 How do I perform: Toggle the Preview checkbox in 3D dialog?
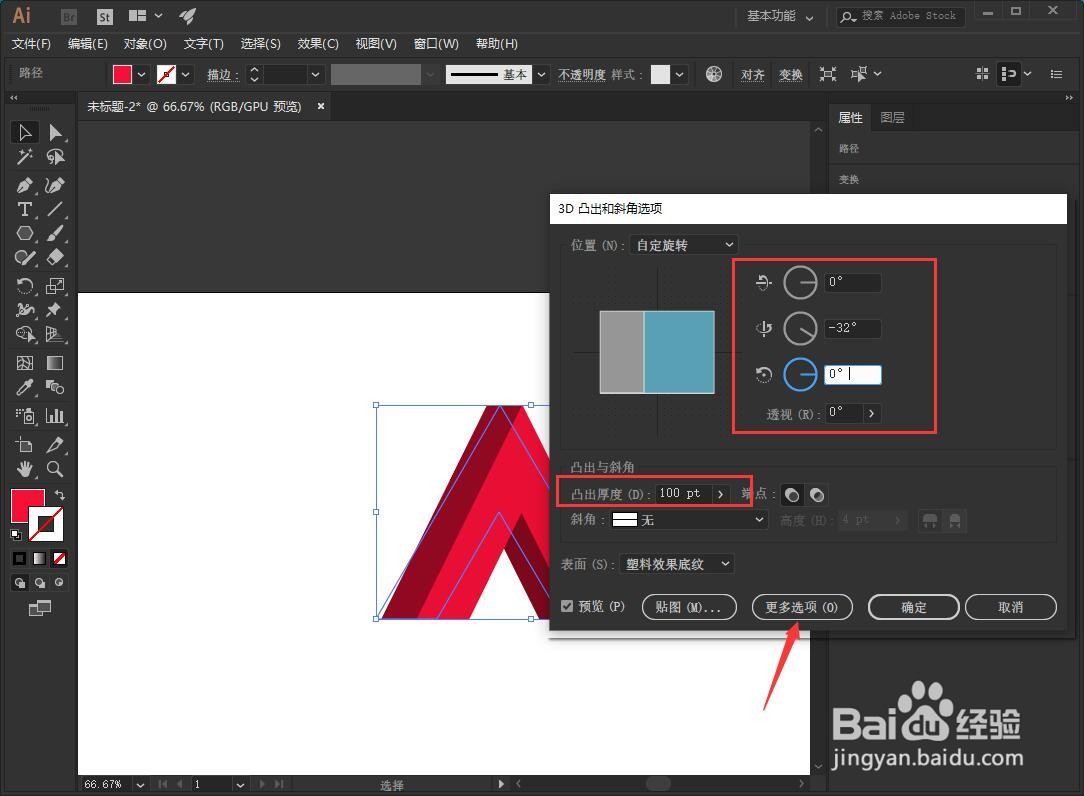(x=567, y=607)
